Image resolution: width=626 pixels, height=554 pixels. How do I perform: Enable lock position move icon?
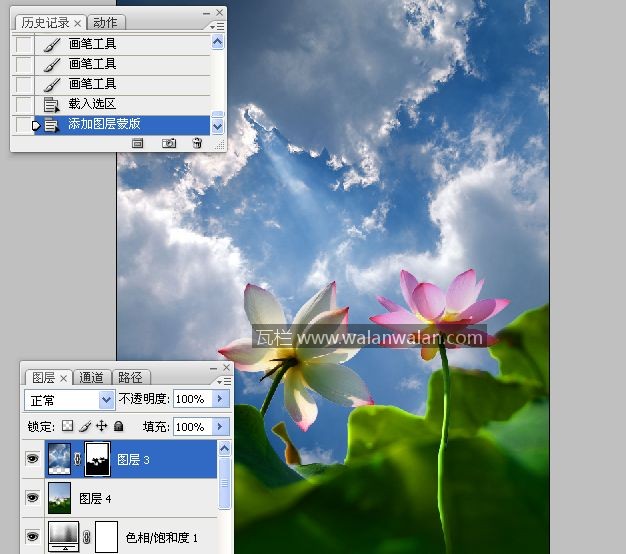click(101, 426)
